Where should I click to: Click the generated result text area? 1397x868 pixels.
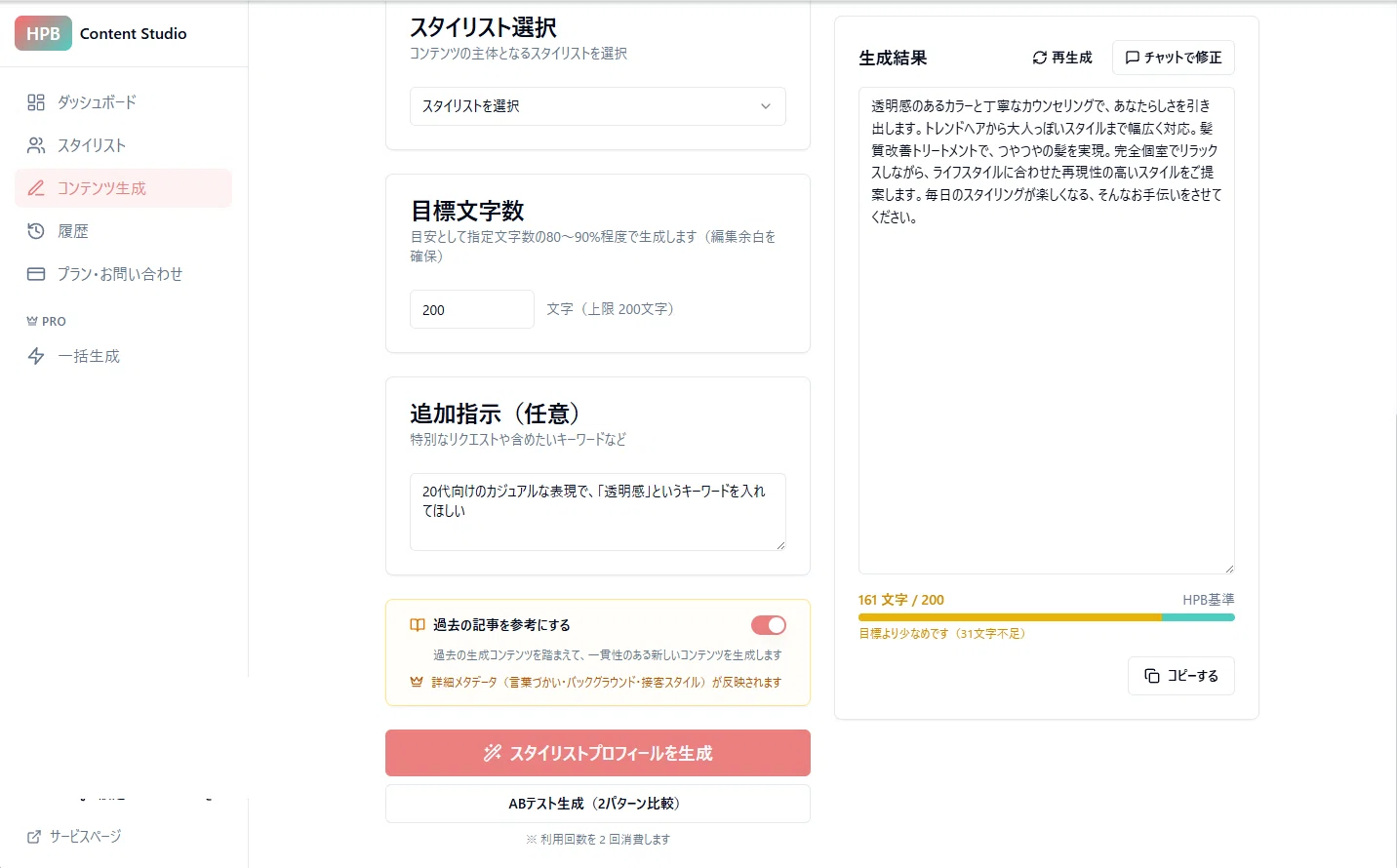[1047, 331]
